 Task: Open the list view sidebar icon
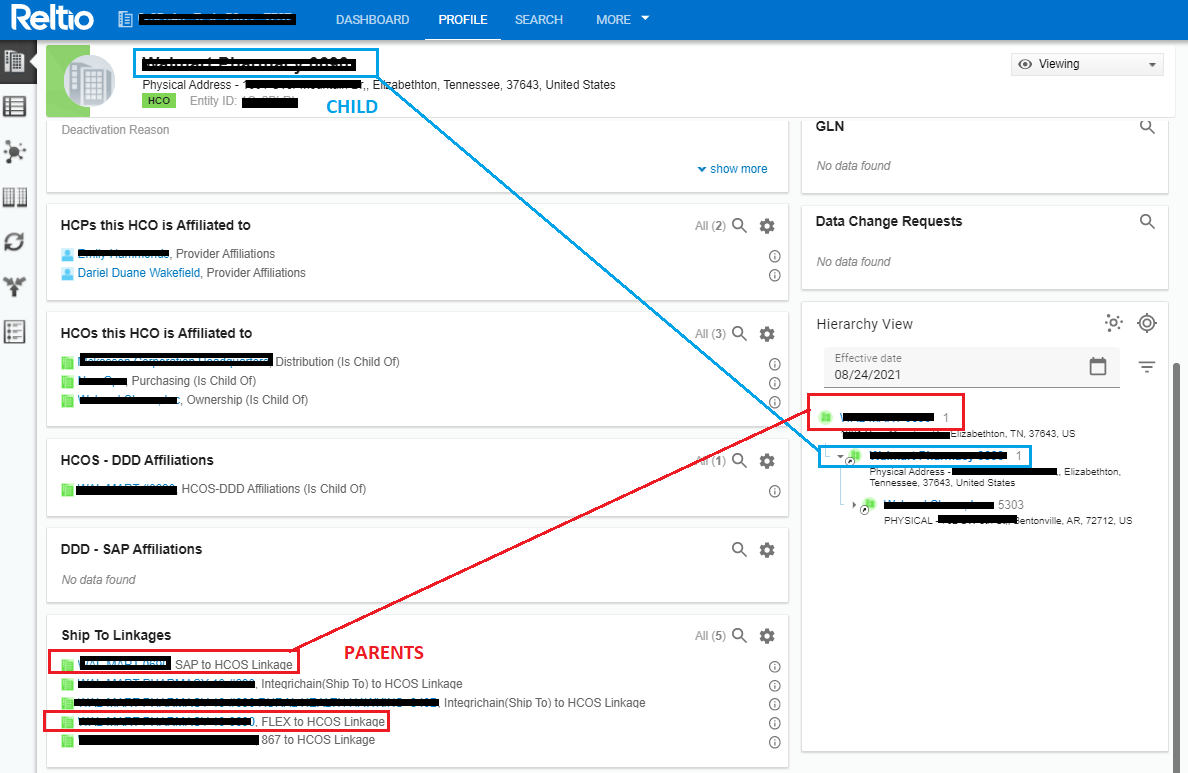pos(14,107)
